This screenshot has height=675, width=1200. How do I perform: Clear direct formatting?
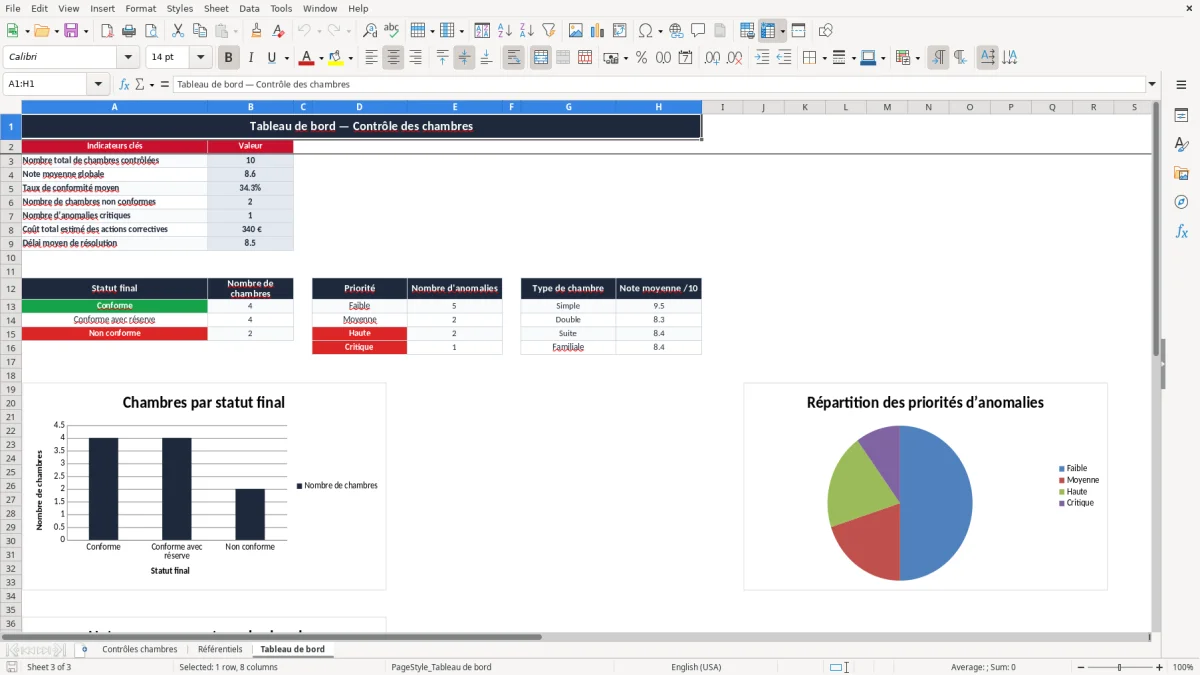(x=278, y=31)
